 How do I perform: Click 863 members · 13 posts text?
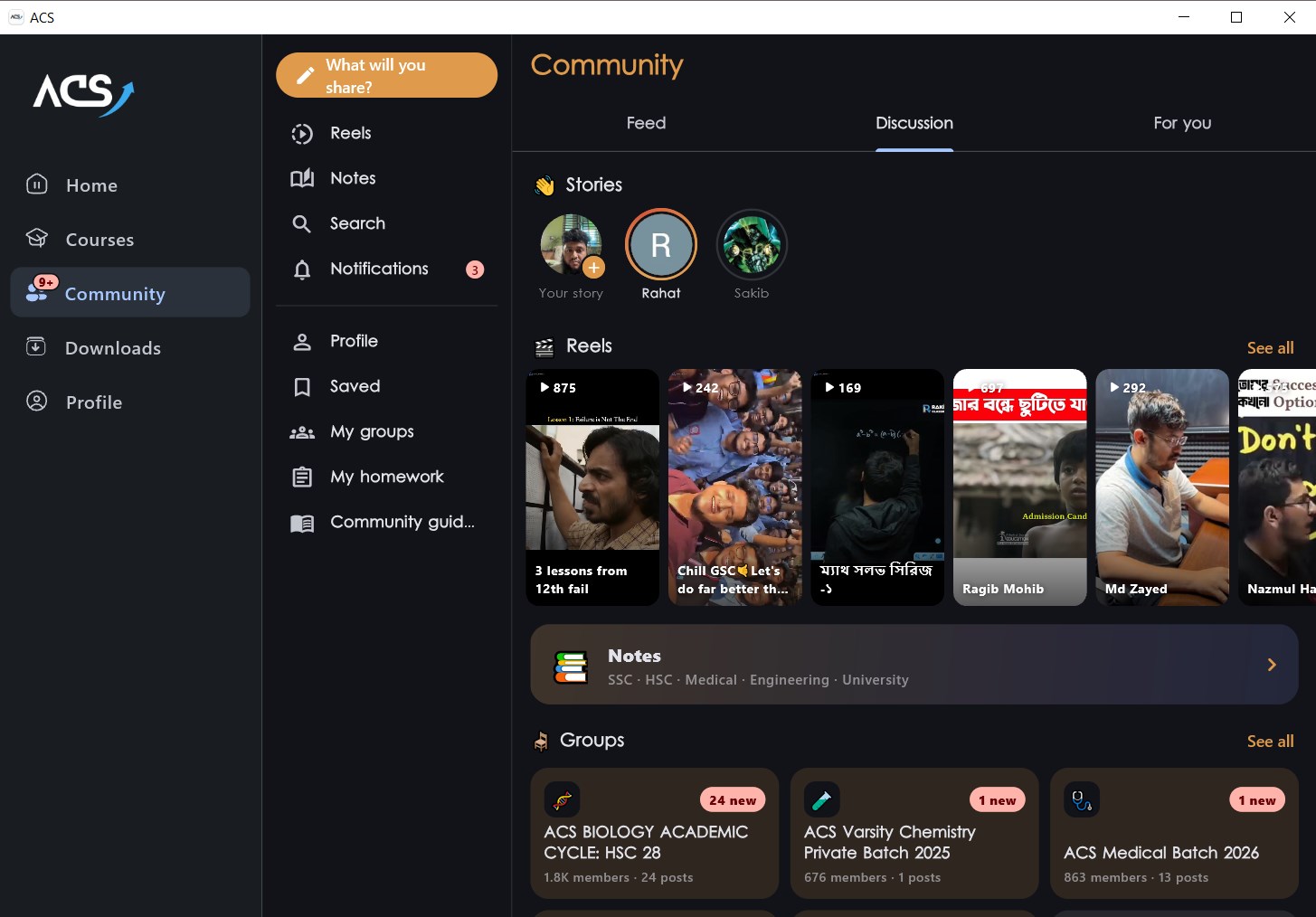pyautogui.click(x=1136, y=877)
